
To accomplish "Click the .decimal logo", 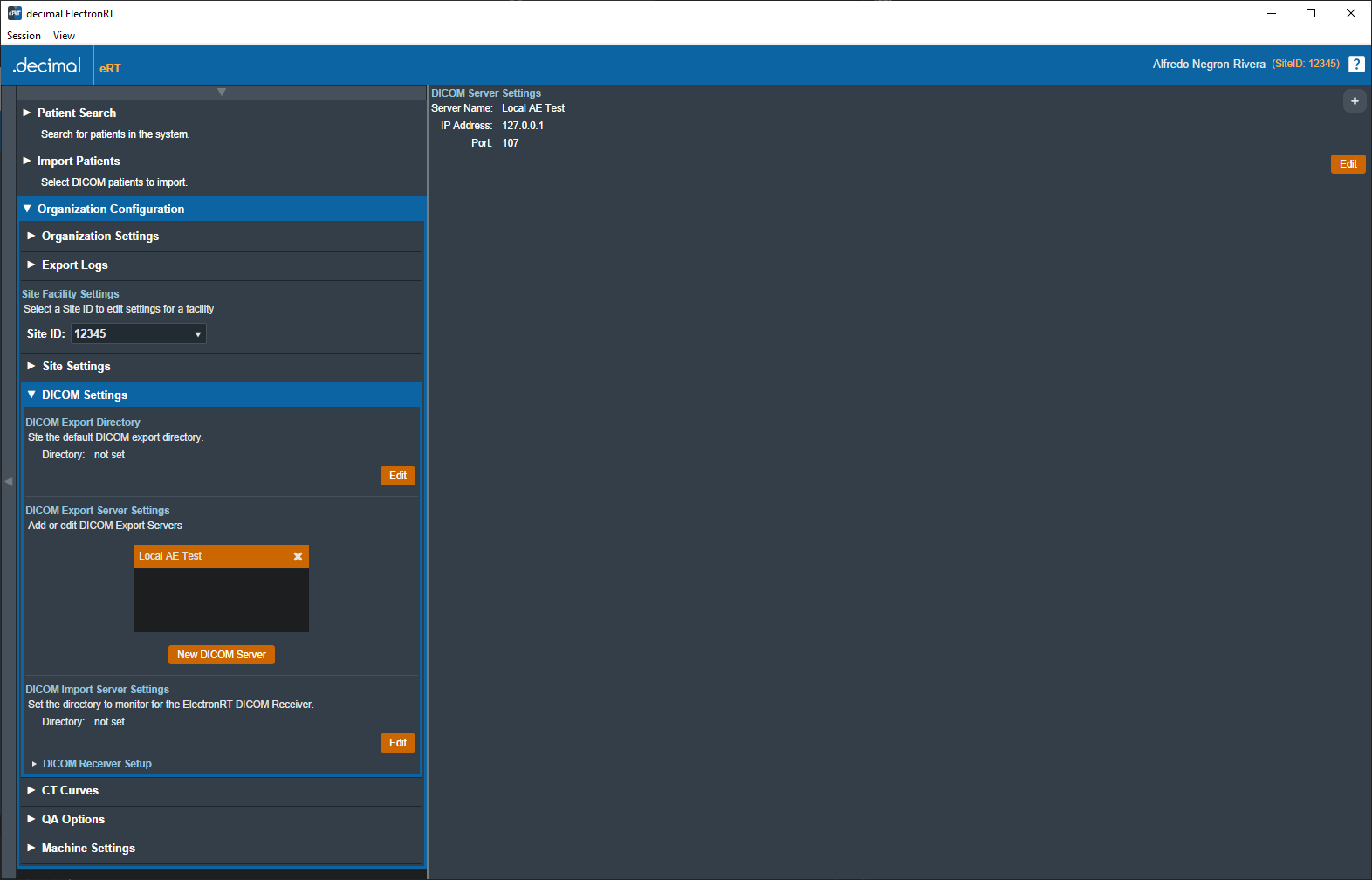I will tap(47, 65).
